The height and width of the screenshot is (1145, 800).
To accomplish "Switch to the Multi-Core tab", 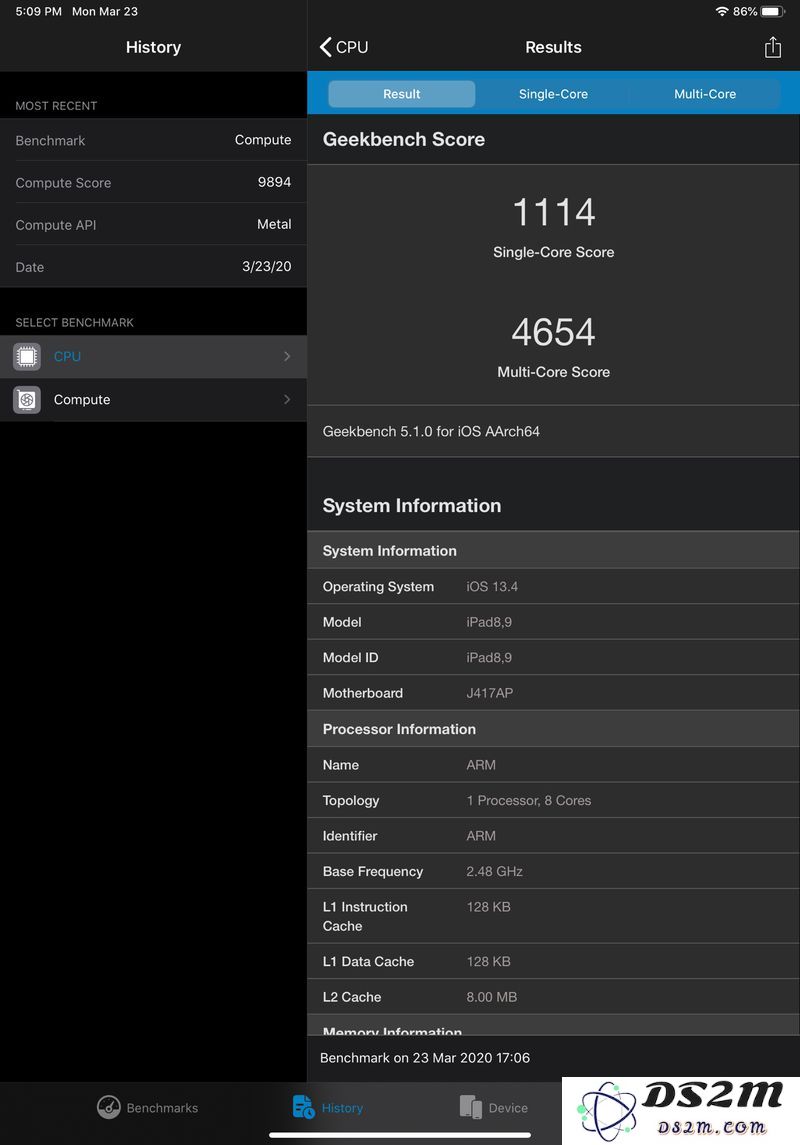I will (705, 94).
